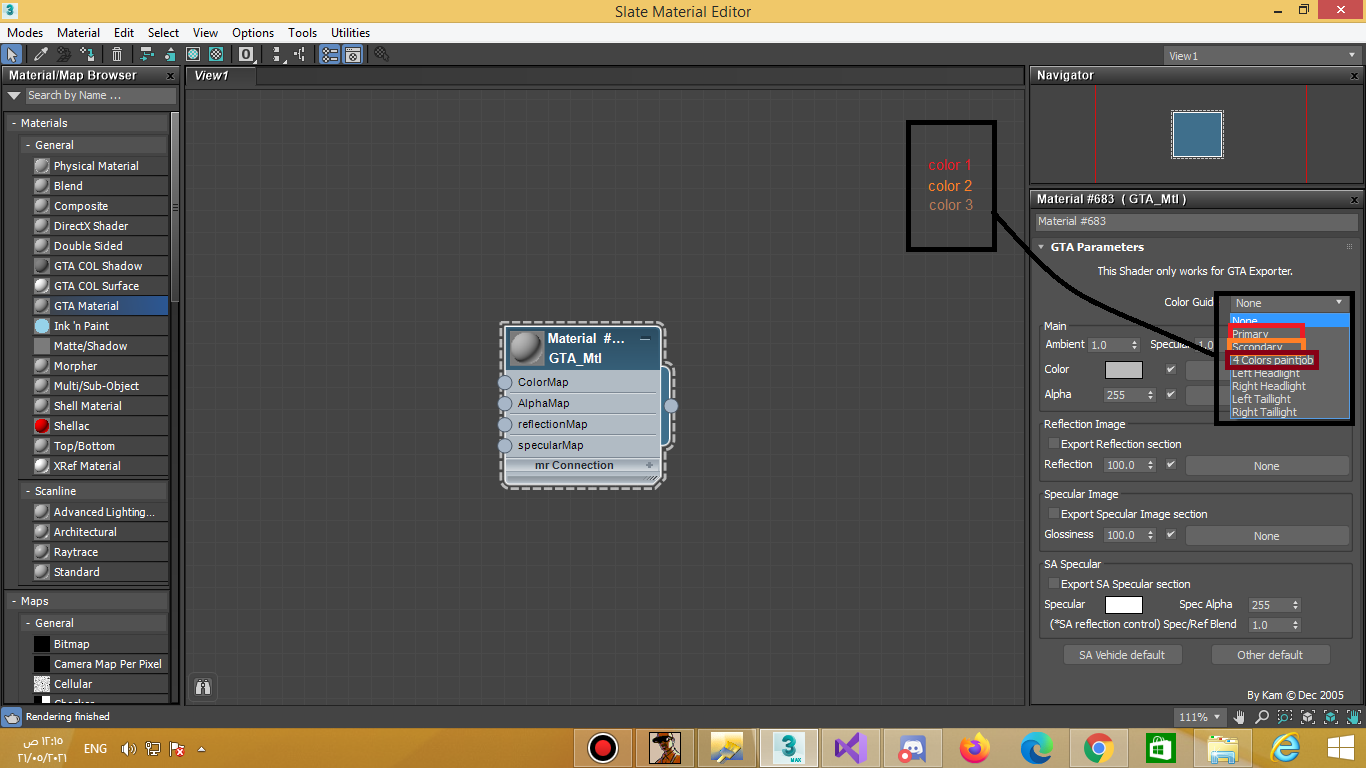Open the Color Guide dropdown
1366x768 pixels.
[1289, 303]
